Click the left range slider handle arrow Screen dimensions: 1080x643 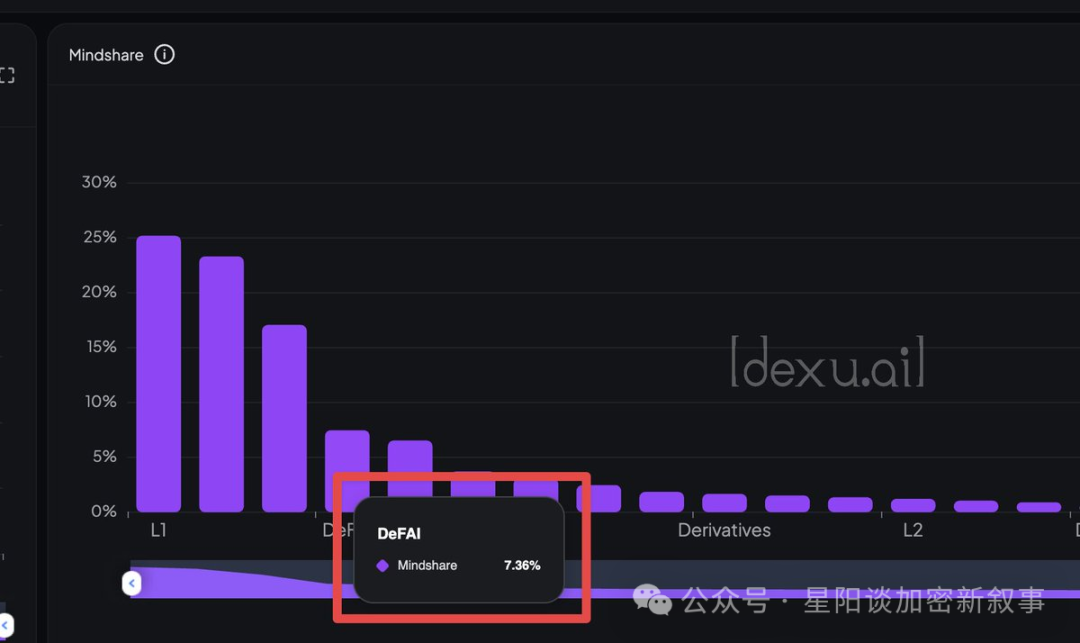[132, 583]
